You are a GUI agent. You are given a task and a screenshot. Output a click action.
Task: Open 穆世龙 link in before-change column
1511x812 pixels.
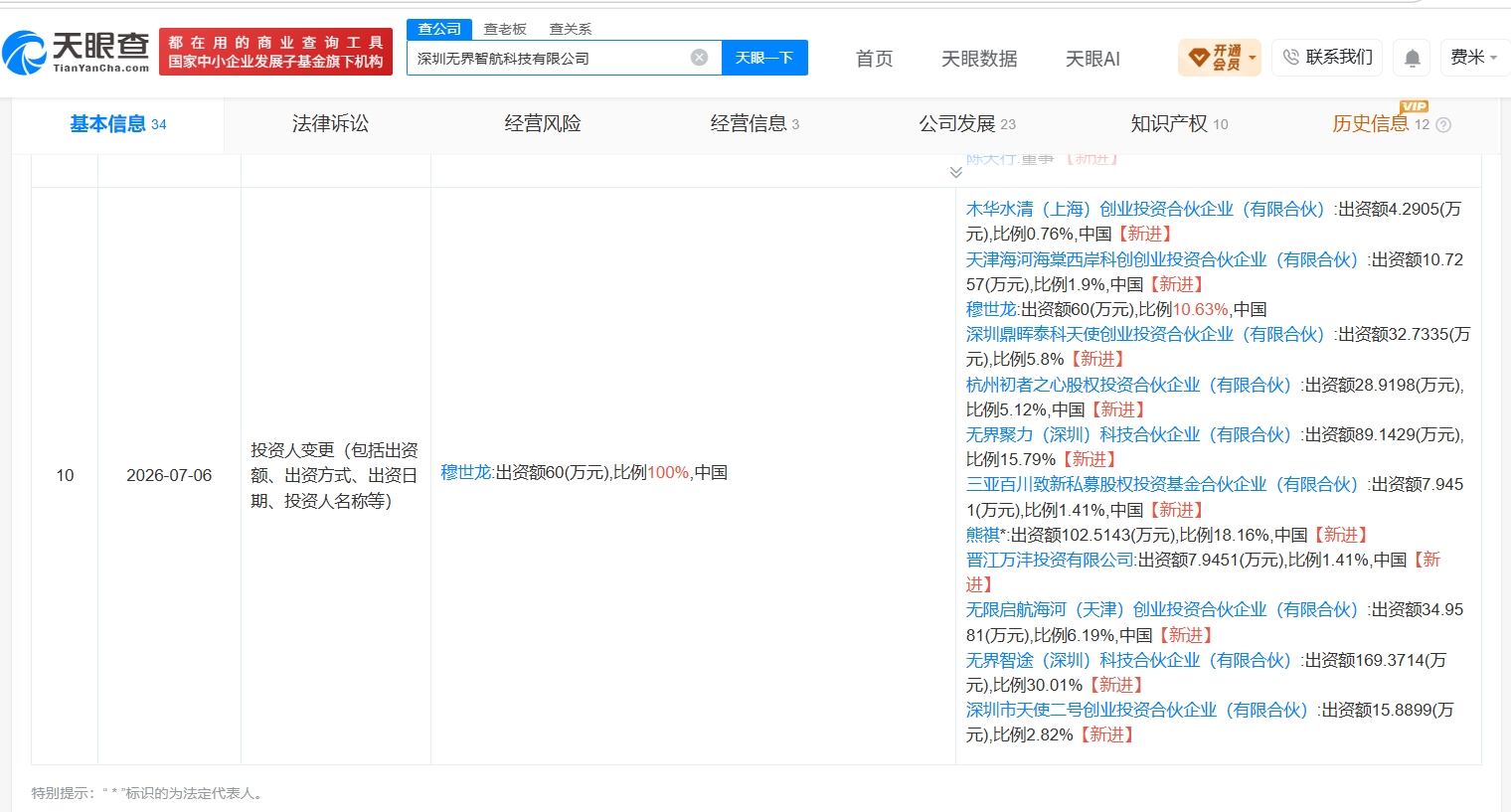[466, 472]
